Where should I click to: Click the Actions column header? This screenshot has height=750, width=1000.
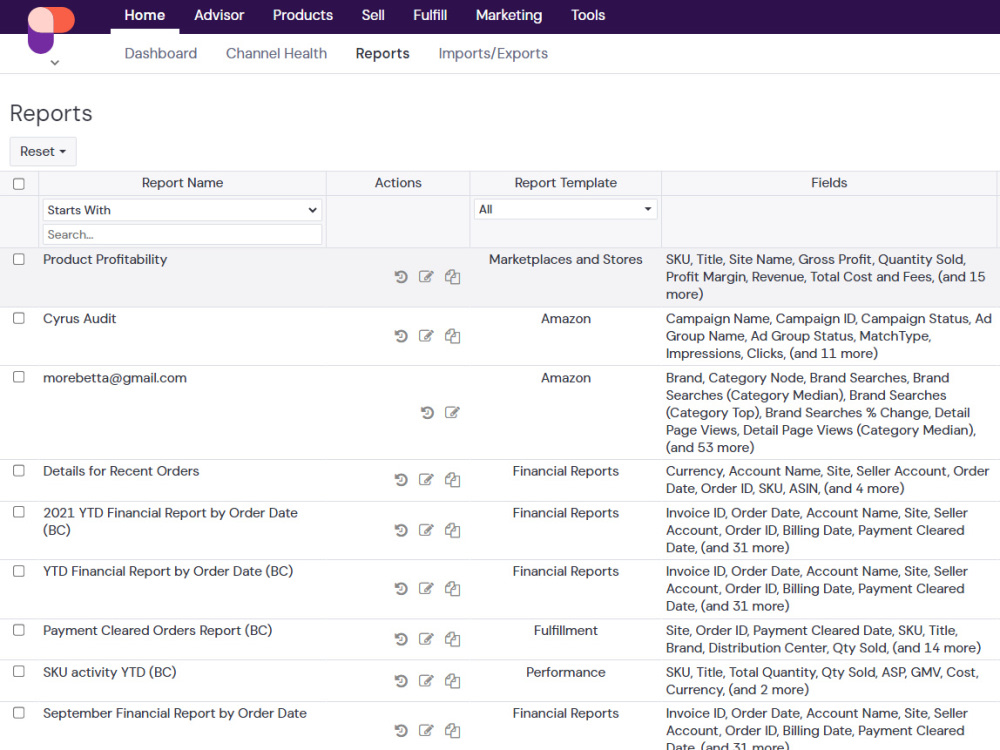[x=398, y=183]
